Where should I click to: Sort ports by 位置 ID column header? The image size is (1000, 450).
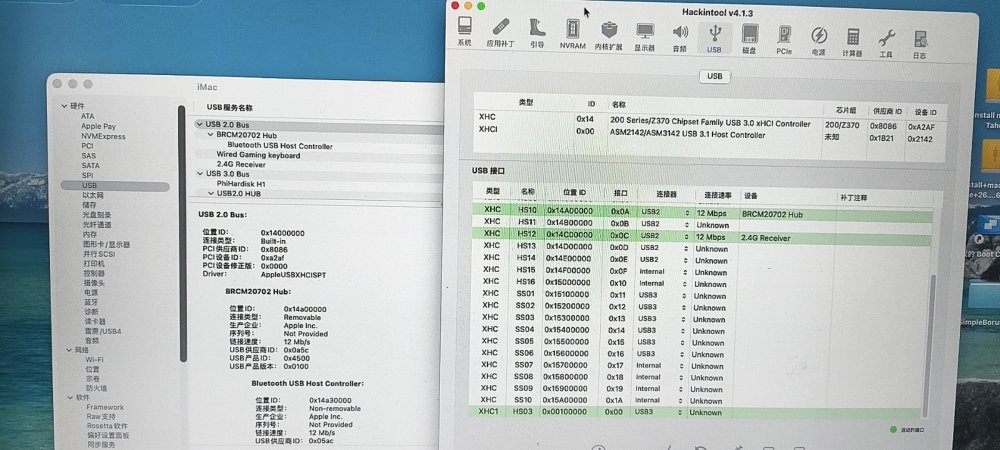574,191
